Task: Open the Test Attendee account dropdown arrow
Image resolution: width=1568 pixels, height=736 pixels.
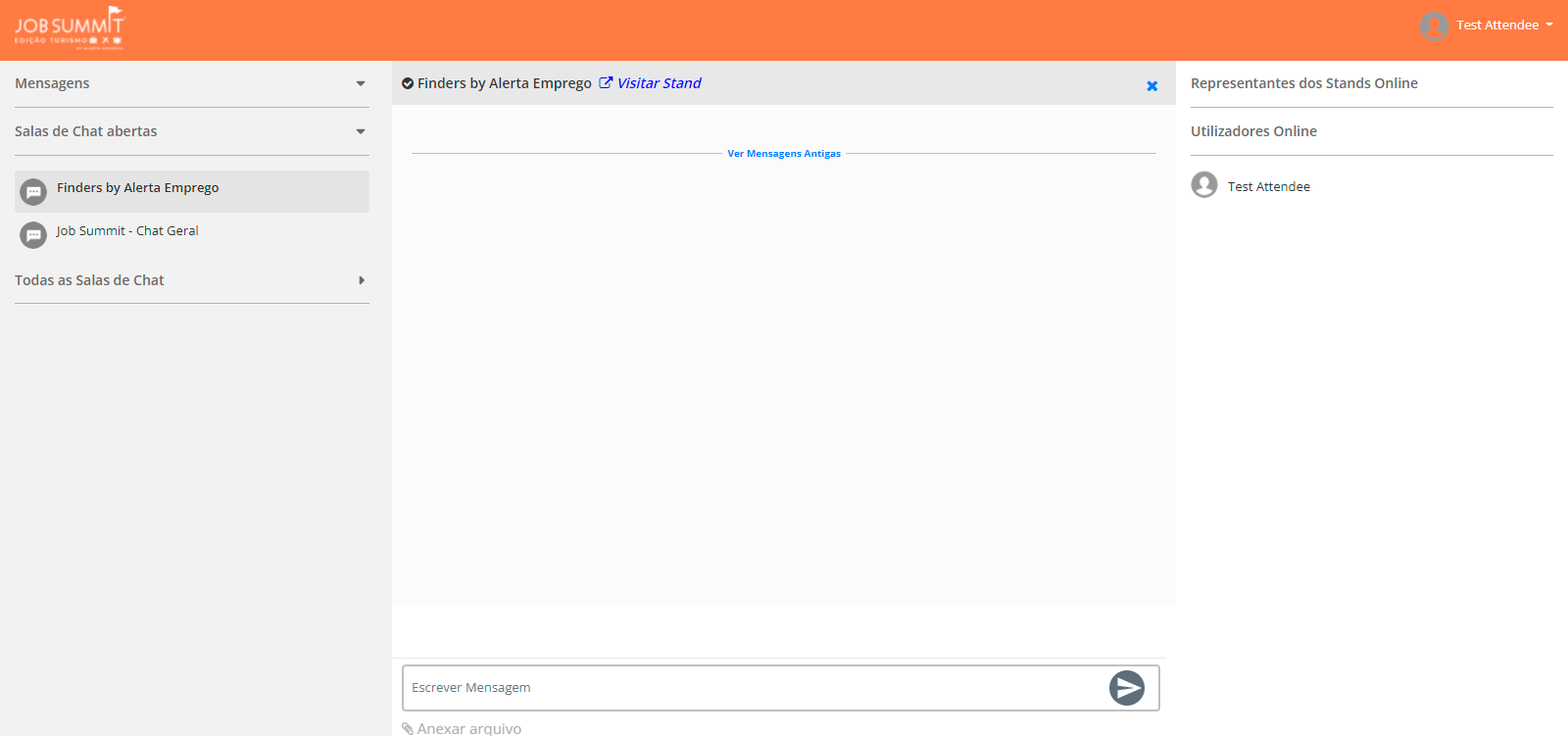Action: [x=1549, y=25]
